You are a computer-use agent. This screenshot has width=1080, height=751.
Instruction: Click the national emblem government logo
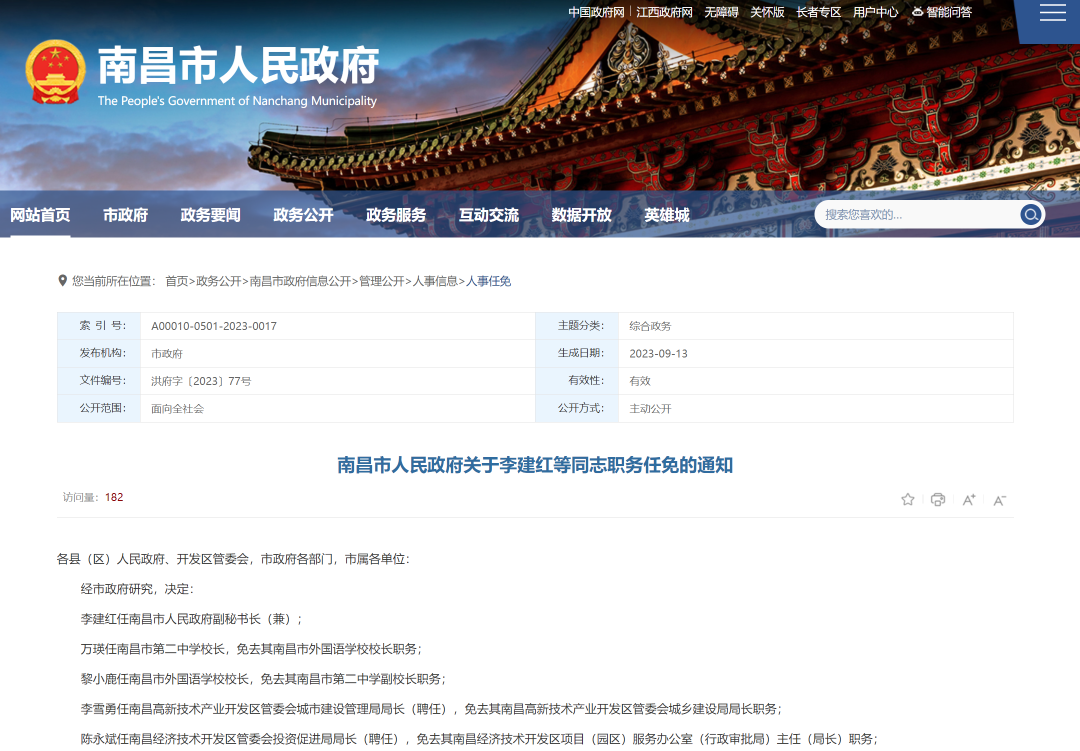pos(56,73)
